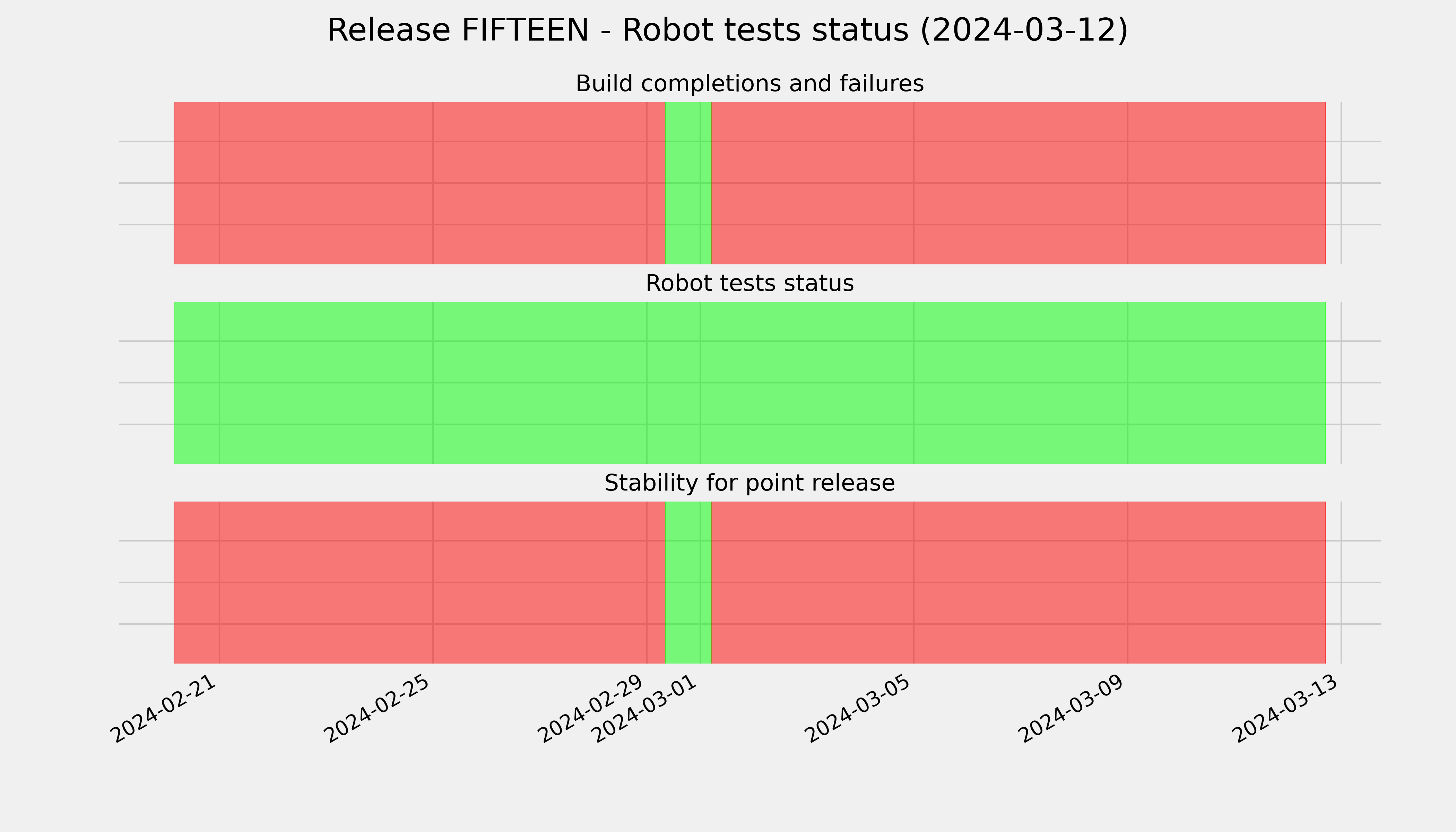Select the 'Build completions and failures' subplot title
1456x832 pixels.
[x=749, y=84]
